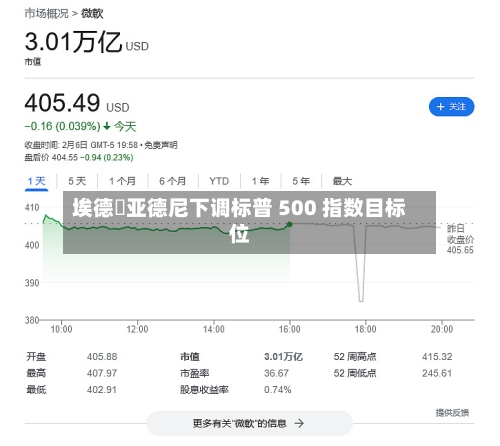Image resolution: width=500 pixels, height=446 pixels.
Task: Click the 收盘时间 2月6日 timestamp text
Action: point(81,145)
